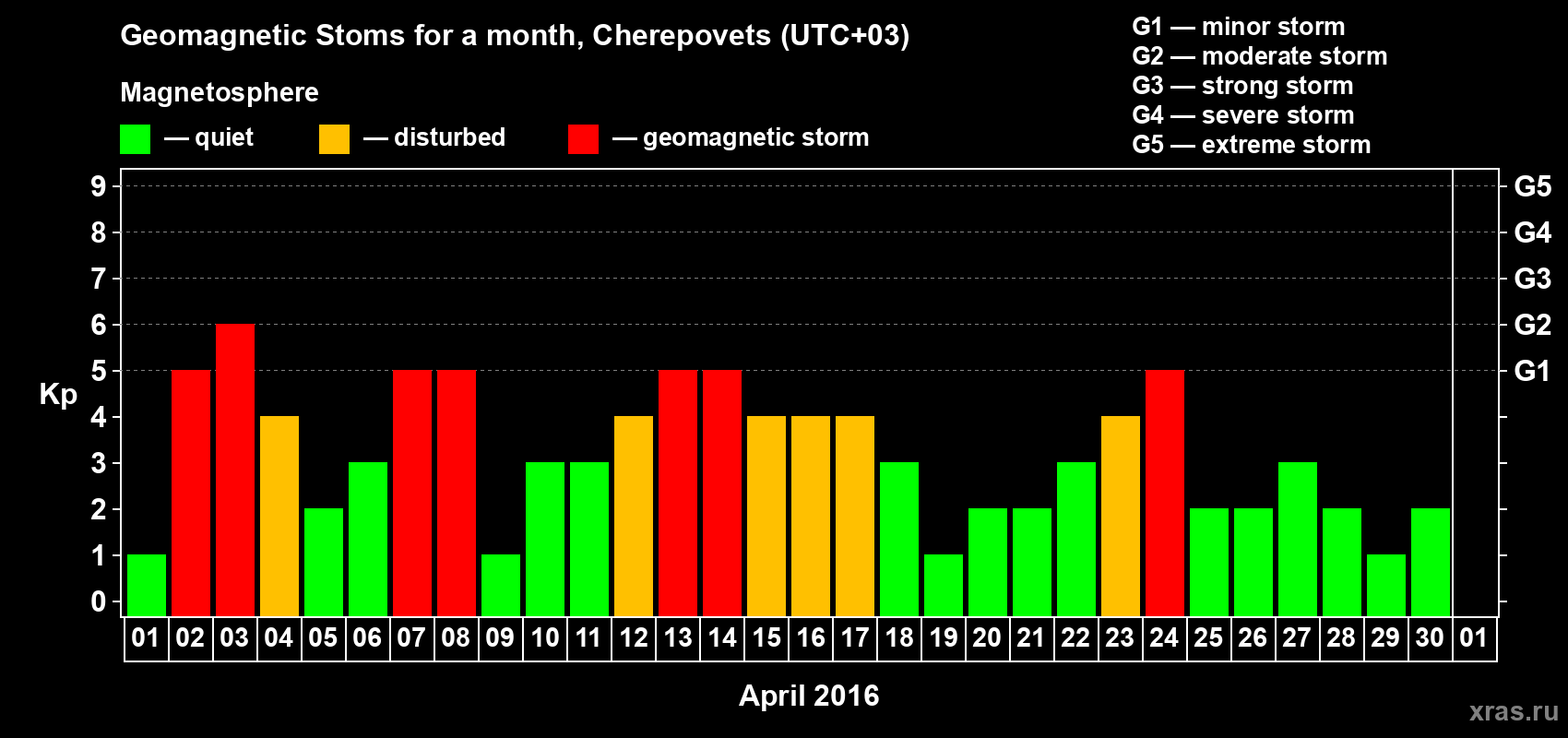Select the green bar for April 05
The image size is (1568, 738).
click(x=324, y=563)
